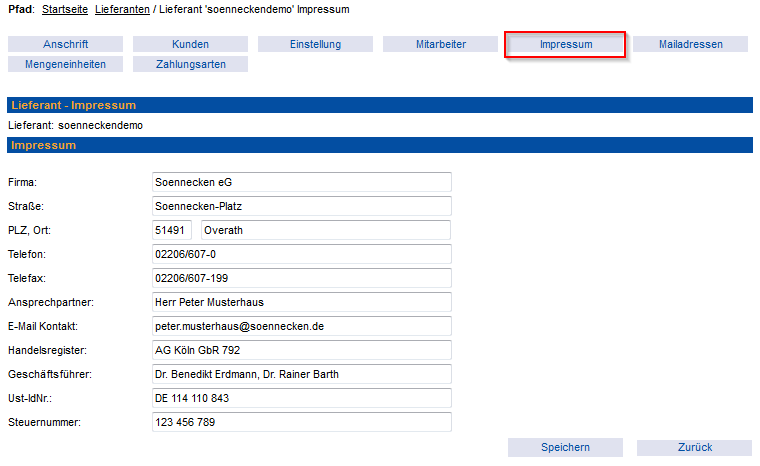Focus the Telefon input field
The height and width of the screenshot is (466, 760).
[x=302, y=254]
